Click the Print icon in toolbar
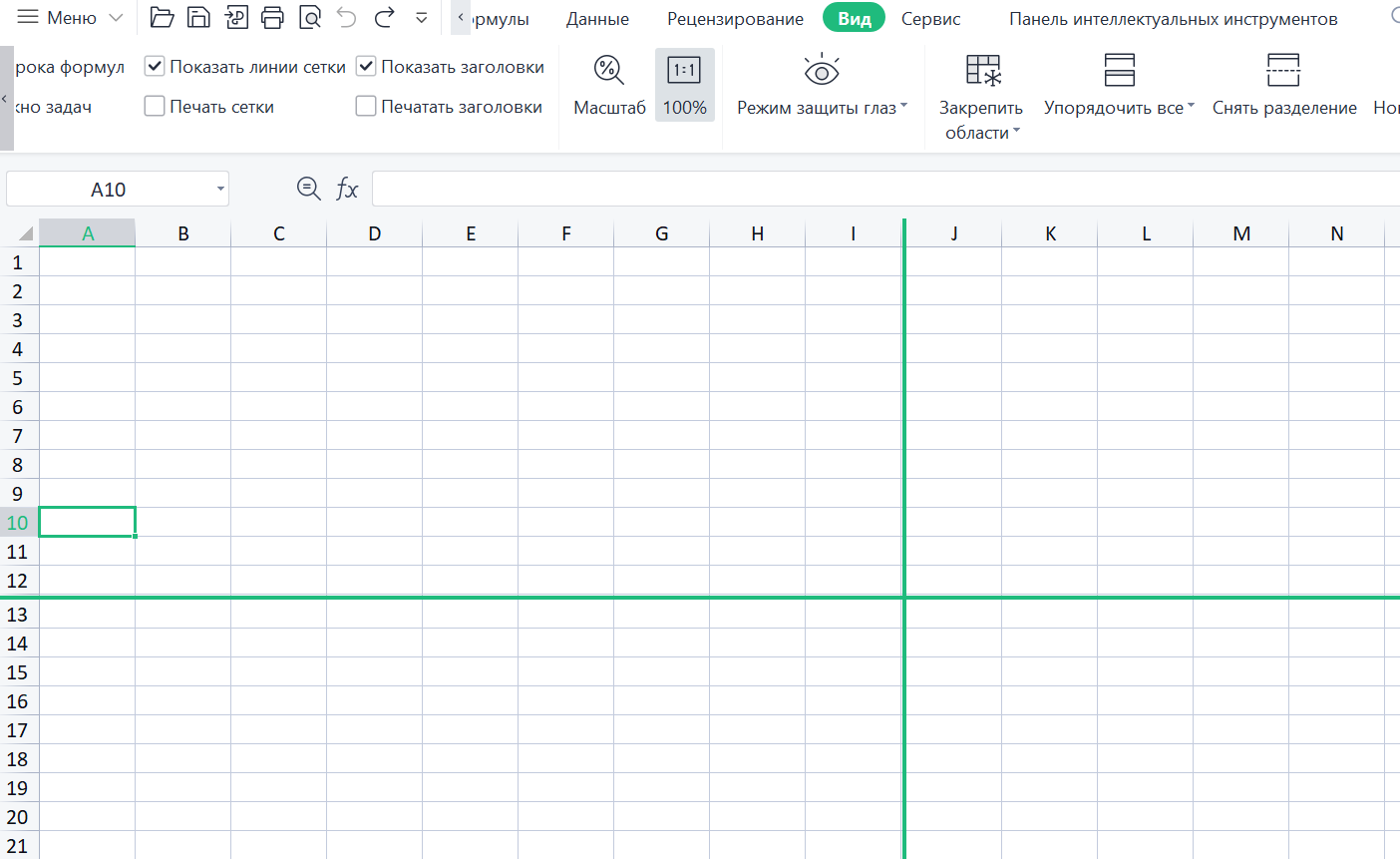Viewport: 1400px width, 859px height. [x=272, y=17]
